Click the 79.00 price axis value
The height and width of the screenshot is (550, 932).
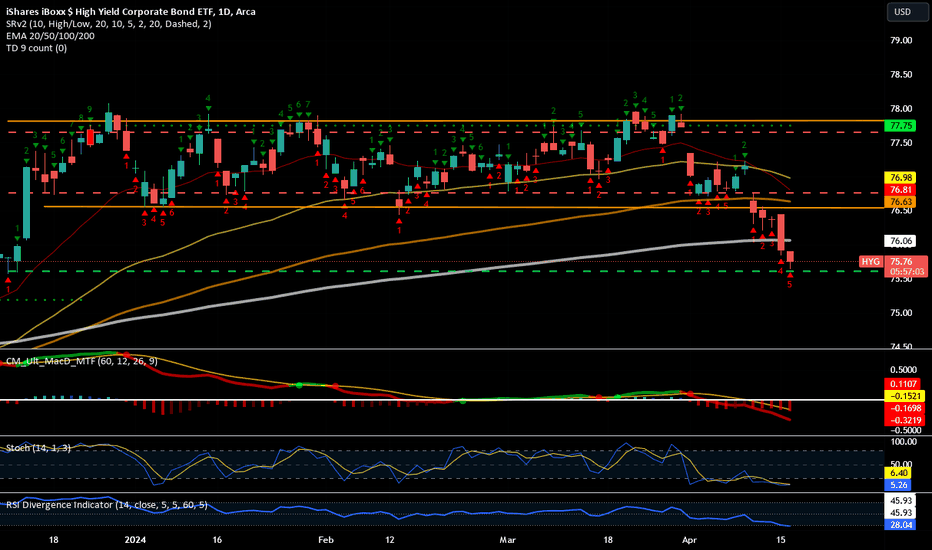coord(901,40)
